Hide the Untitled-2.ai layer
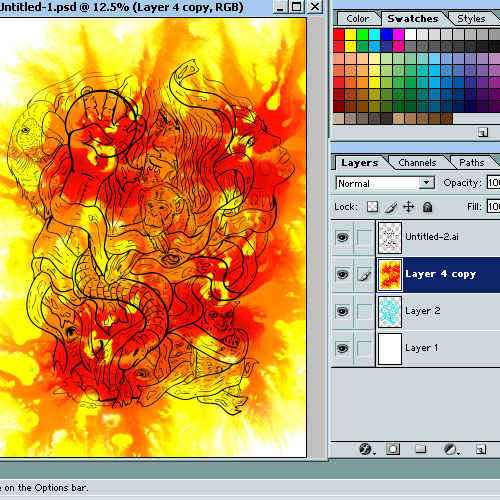Screen dimensions: 500x500 point(342,238)
